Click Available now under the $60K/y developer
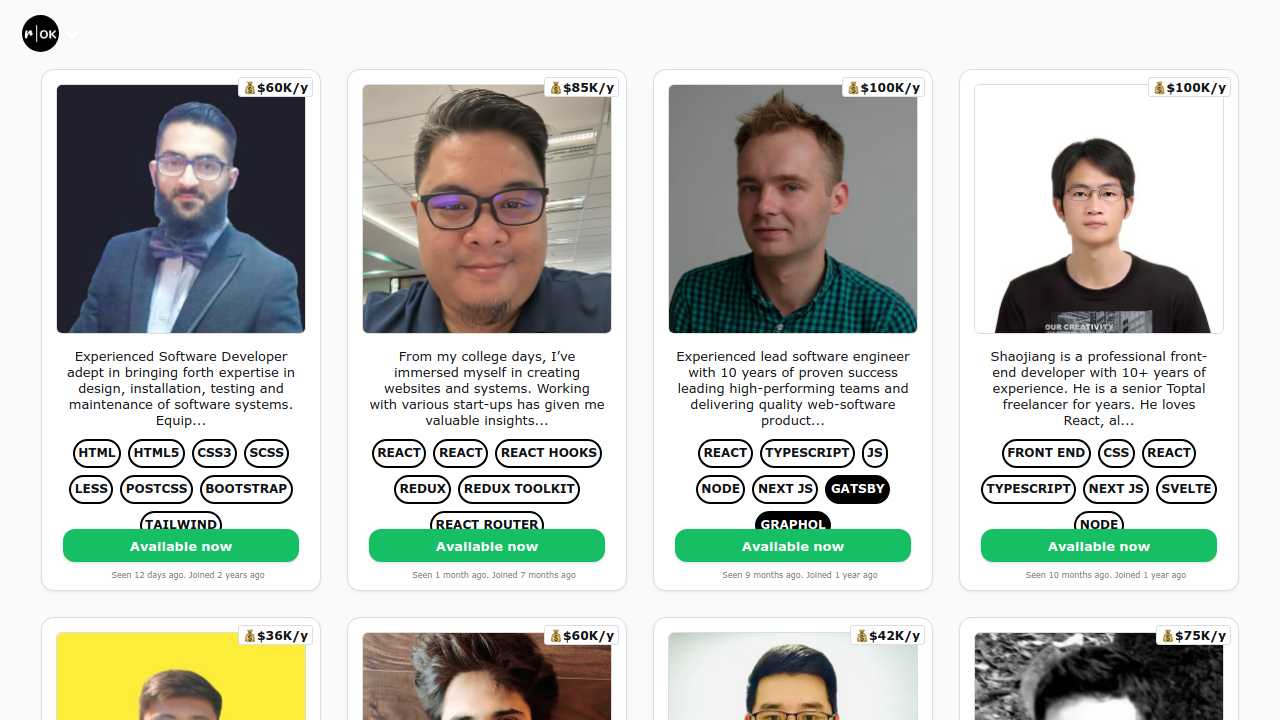This screenshot has height=720, width=1280. (181, 546)
